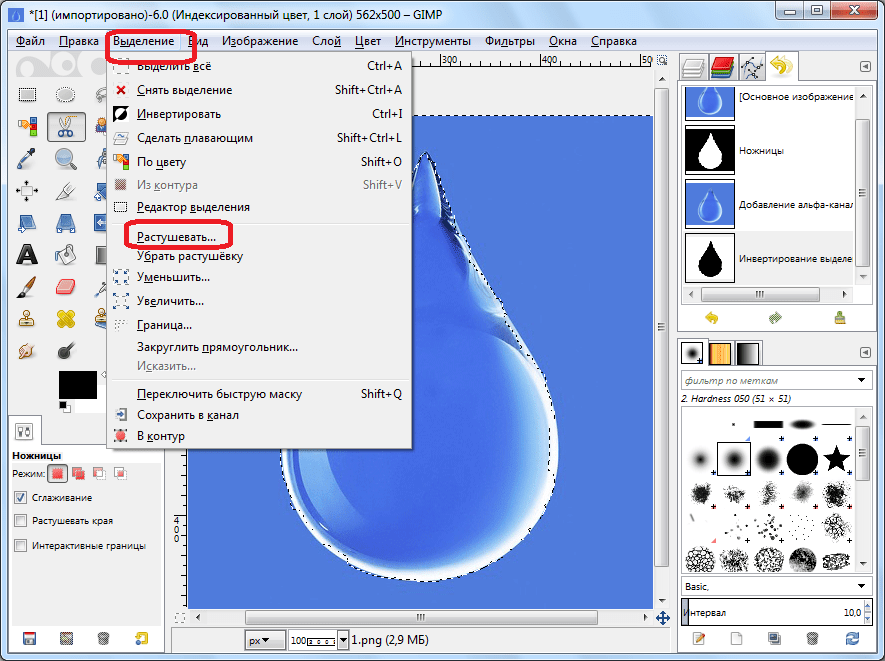Select the Dodge/Burn tool
Screen dimensions: 885x661
tap(65, 351)
